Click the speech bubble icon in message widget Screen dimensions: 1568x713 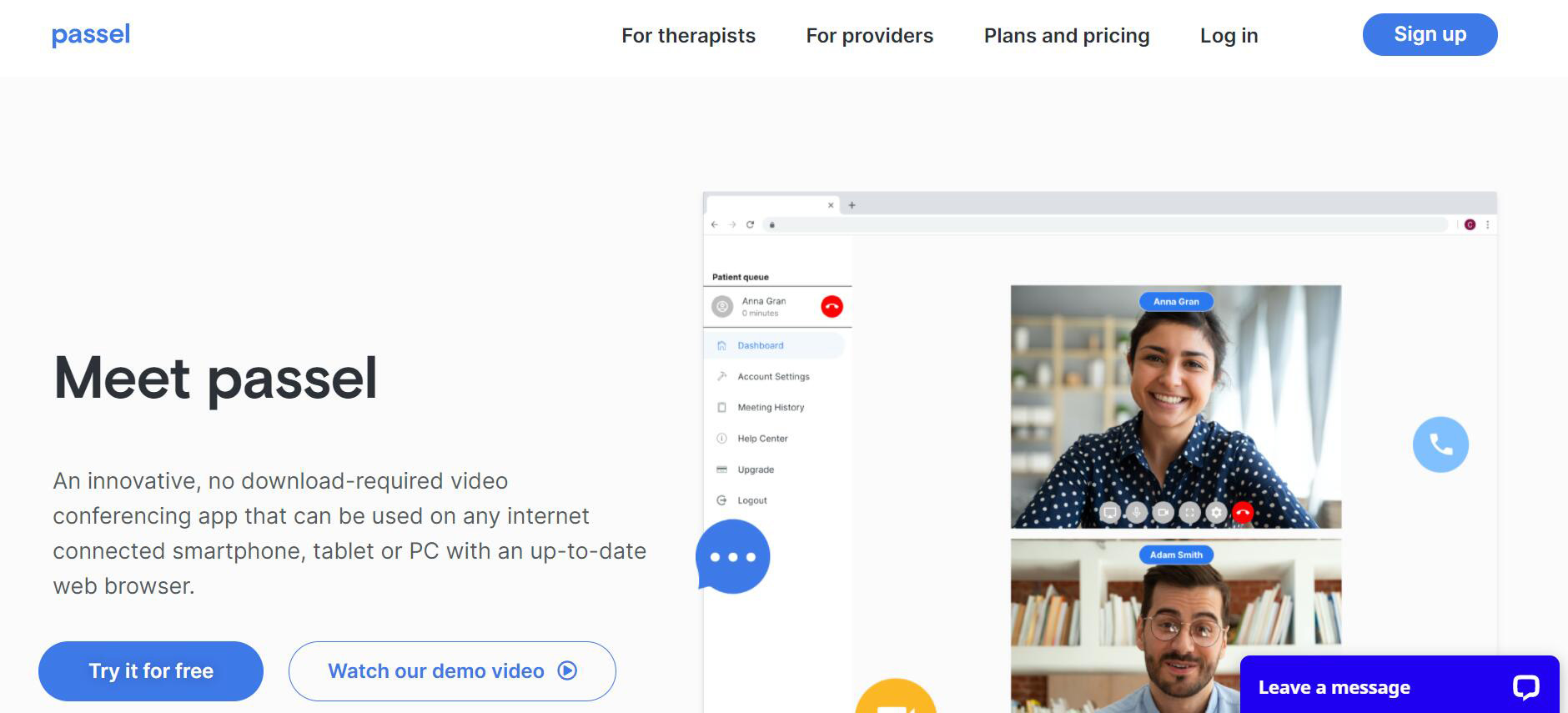click(1525, 687)
